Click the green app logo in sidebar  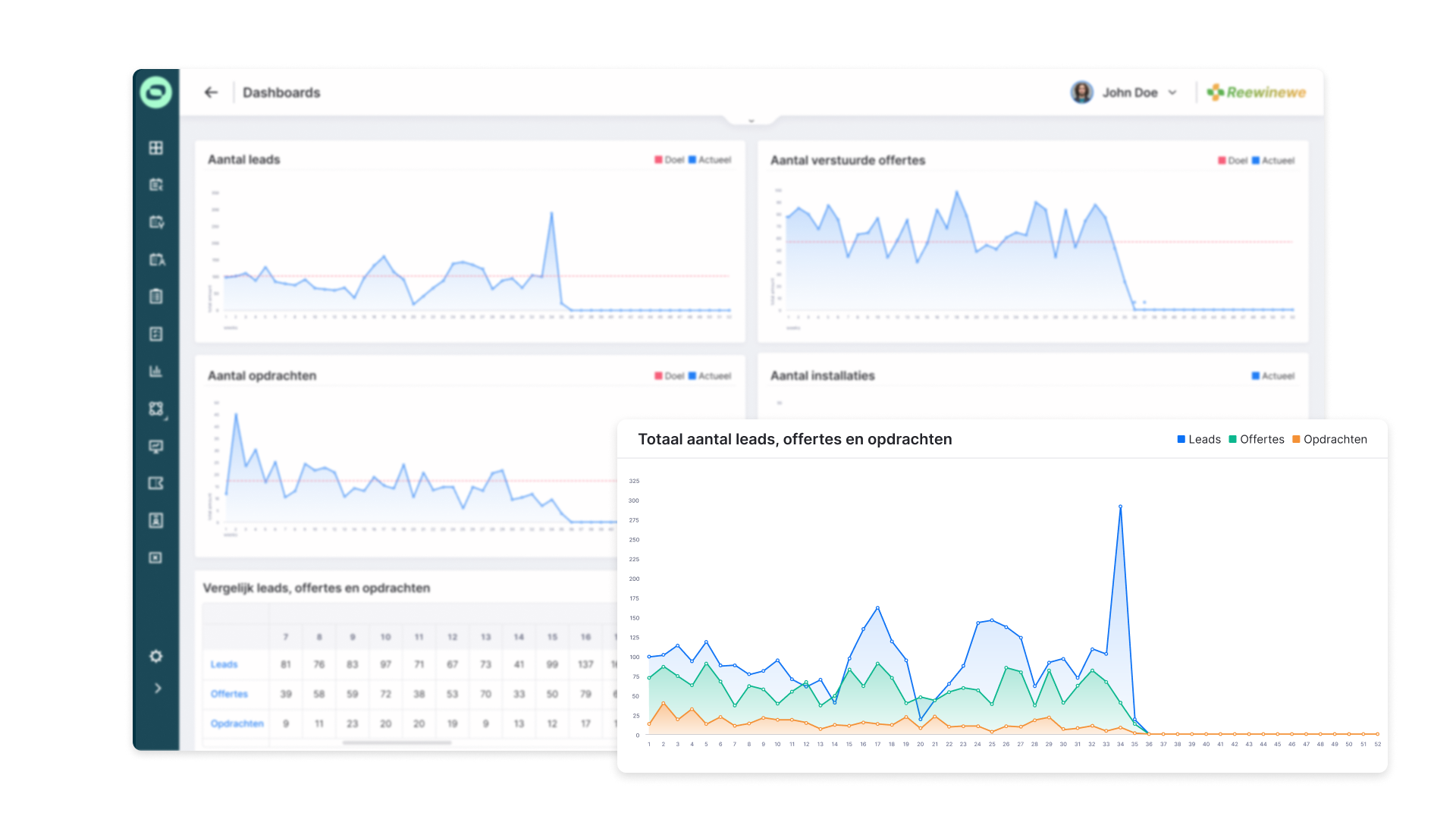pyautogui.click(x=156, y=93)
